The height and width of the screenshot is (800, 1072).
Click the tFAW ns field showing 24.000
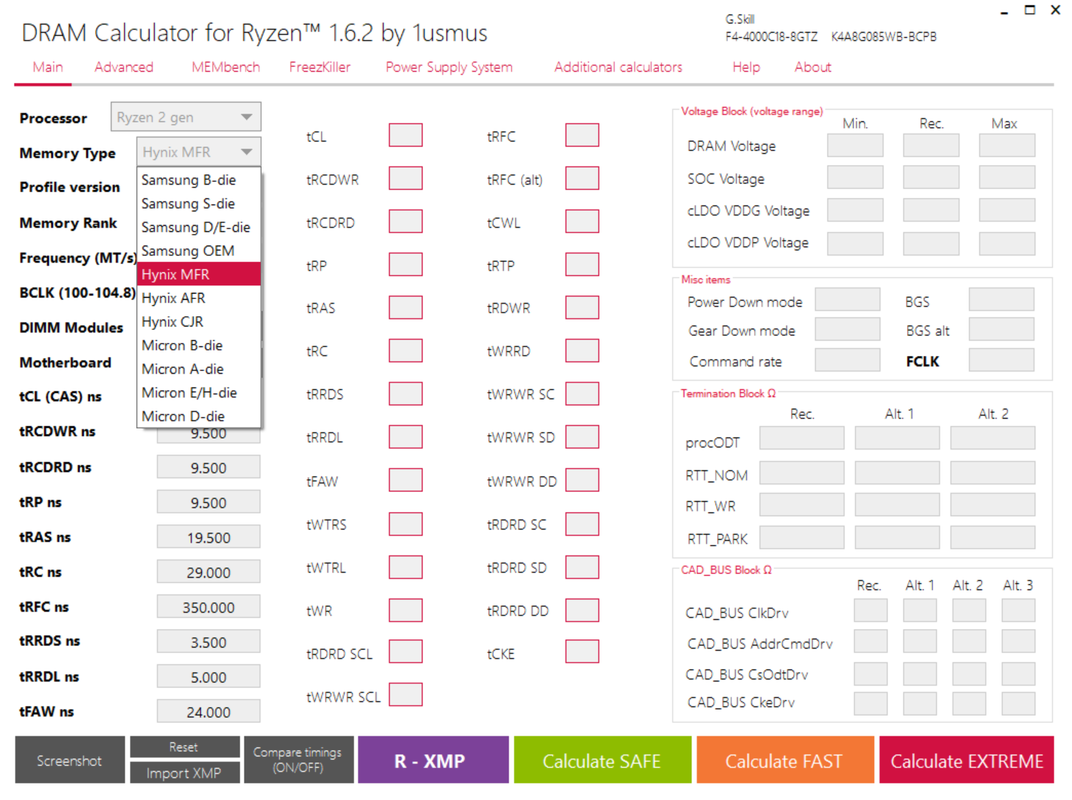pos(209,712)
